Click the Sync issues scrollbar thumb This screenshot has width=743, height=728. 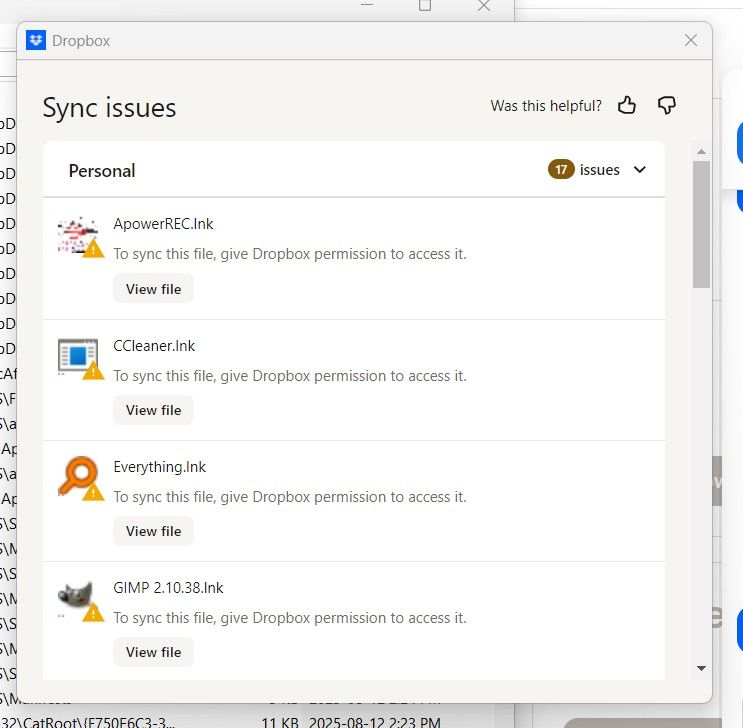coord(701,224)
